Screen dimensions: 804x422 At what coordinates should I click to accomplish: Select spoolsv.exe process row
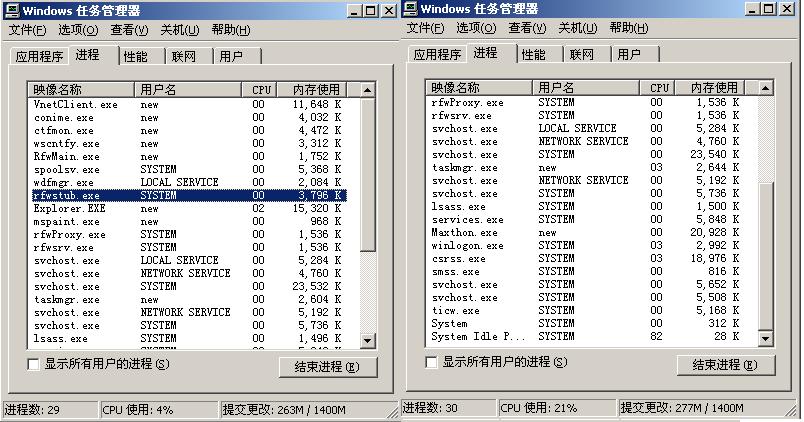pos(188,169)
